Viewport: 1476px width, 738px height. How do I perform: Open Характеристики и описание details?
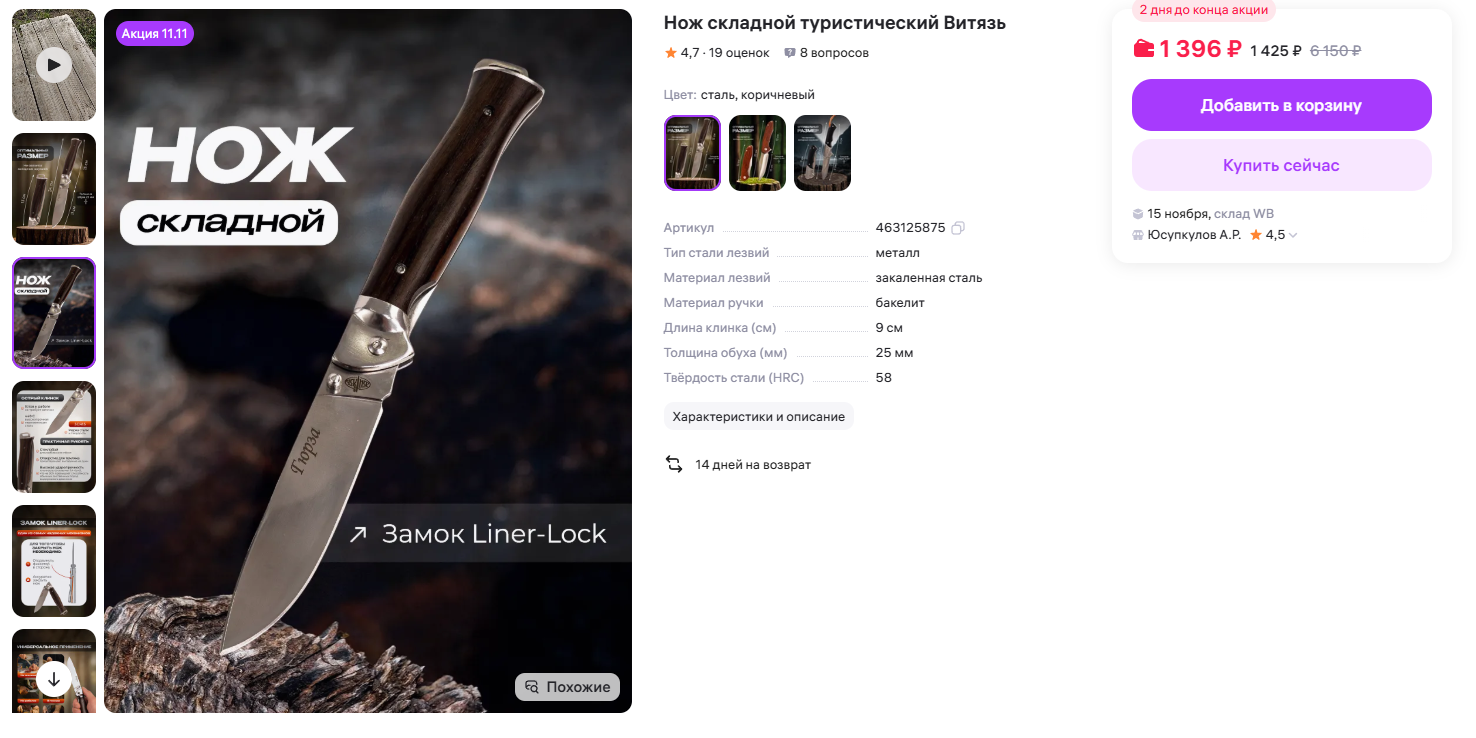pos(759,416)
